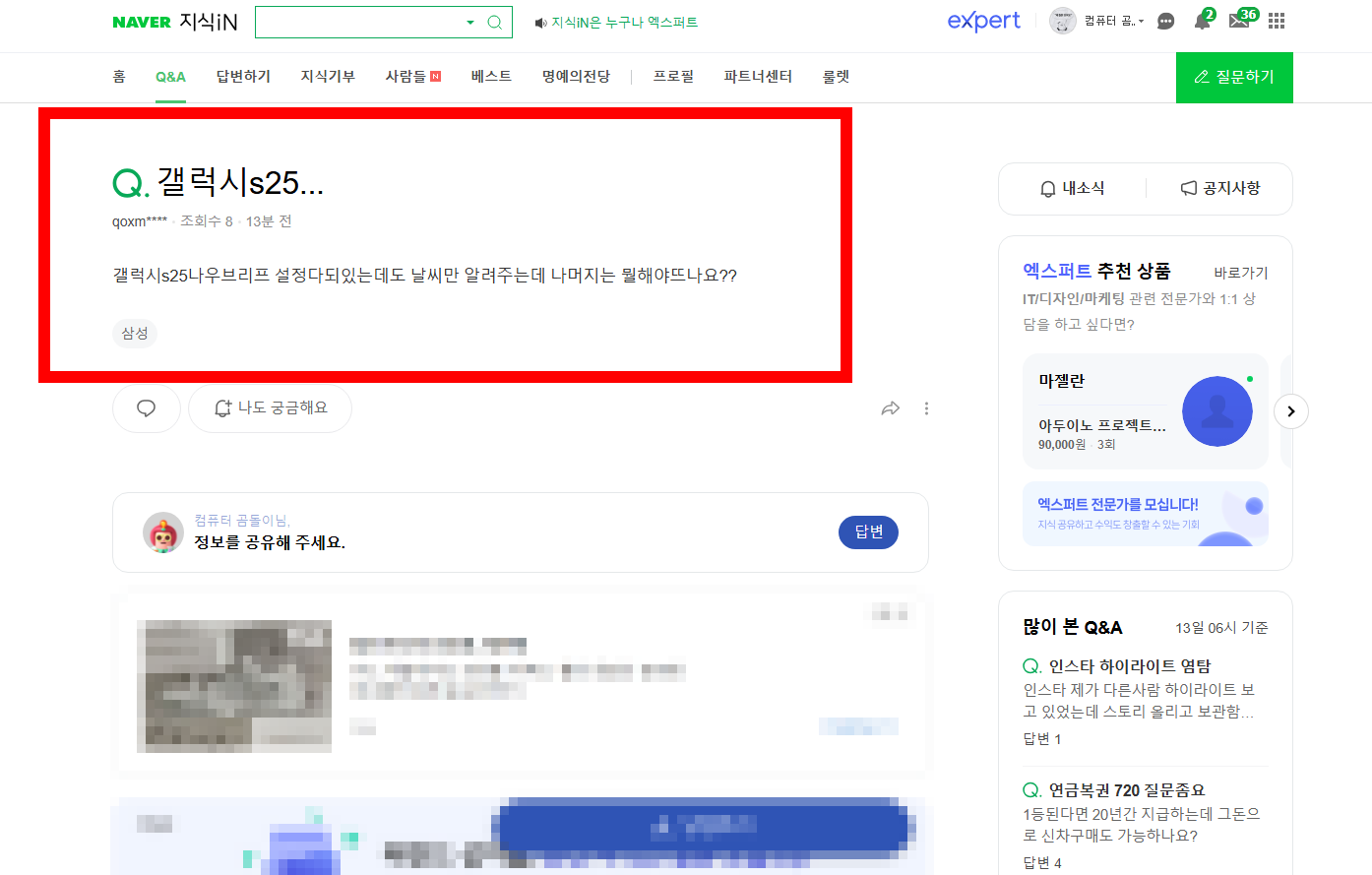
Task: Open the 연금복권 720 질문좀요 question
Action: coord(1126,790)
